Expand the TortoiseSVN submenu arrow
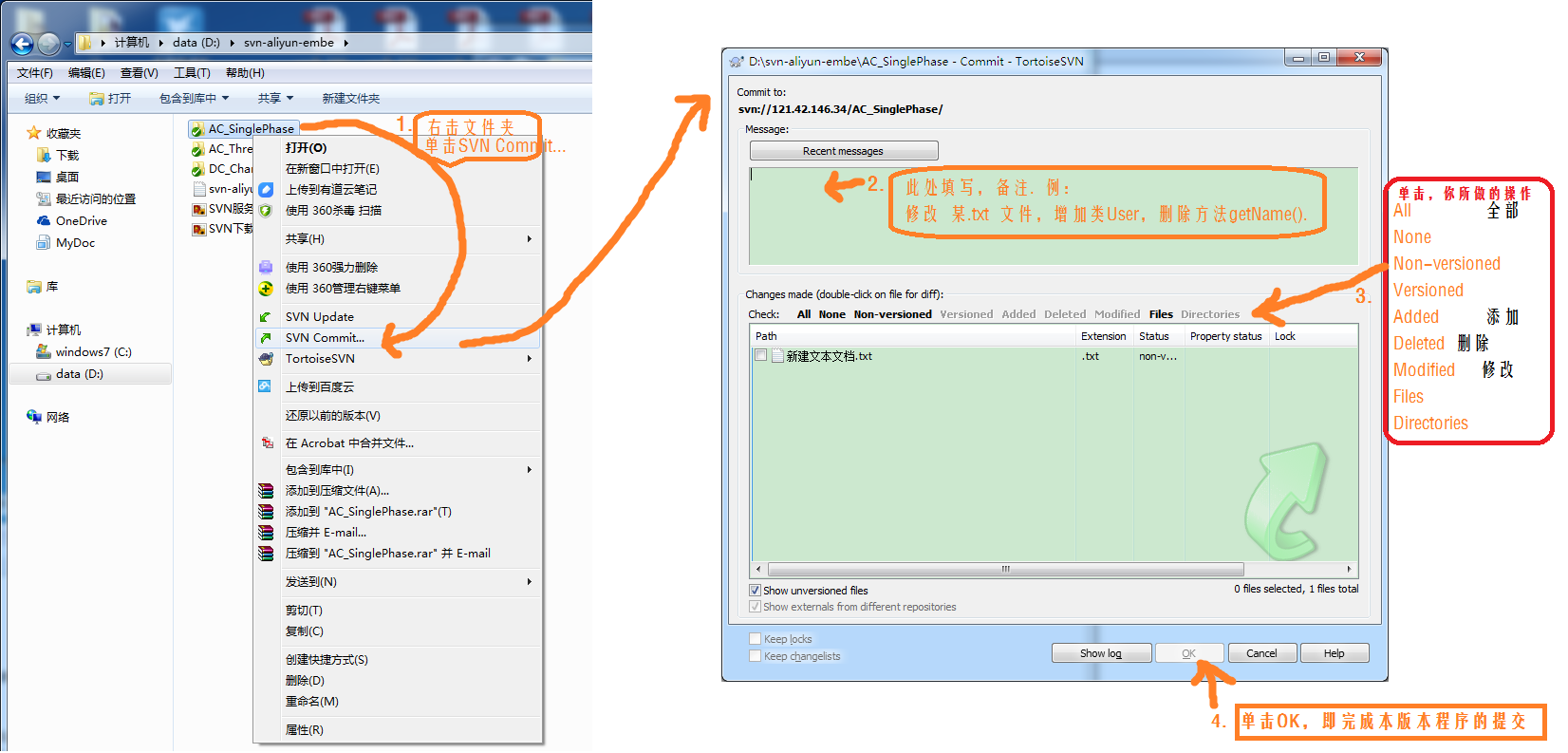 [530, 358]
